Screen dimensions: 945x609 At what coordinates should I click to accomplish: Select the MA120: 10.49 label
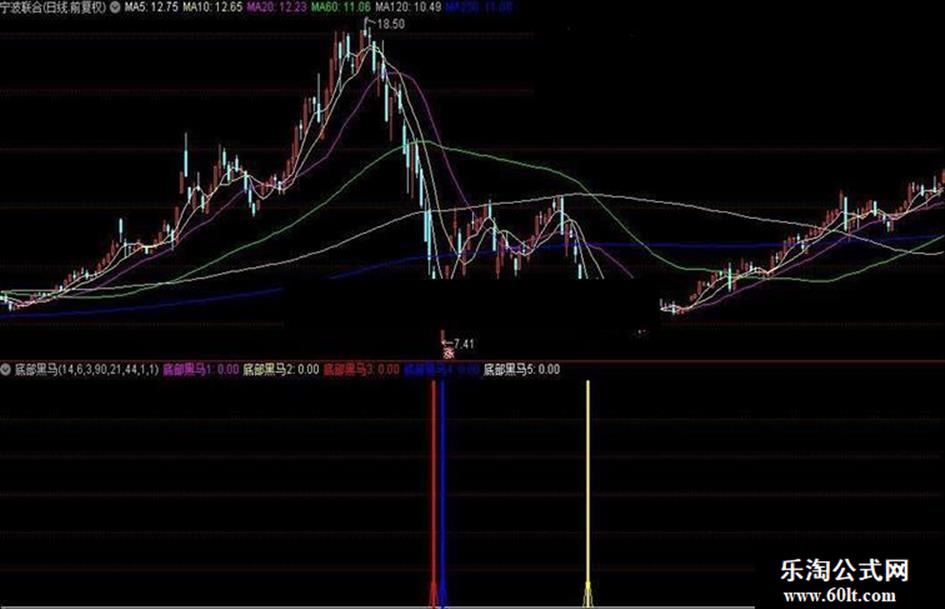tap(408, 7)
